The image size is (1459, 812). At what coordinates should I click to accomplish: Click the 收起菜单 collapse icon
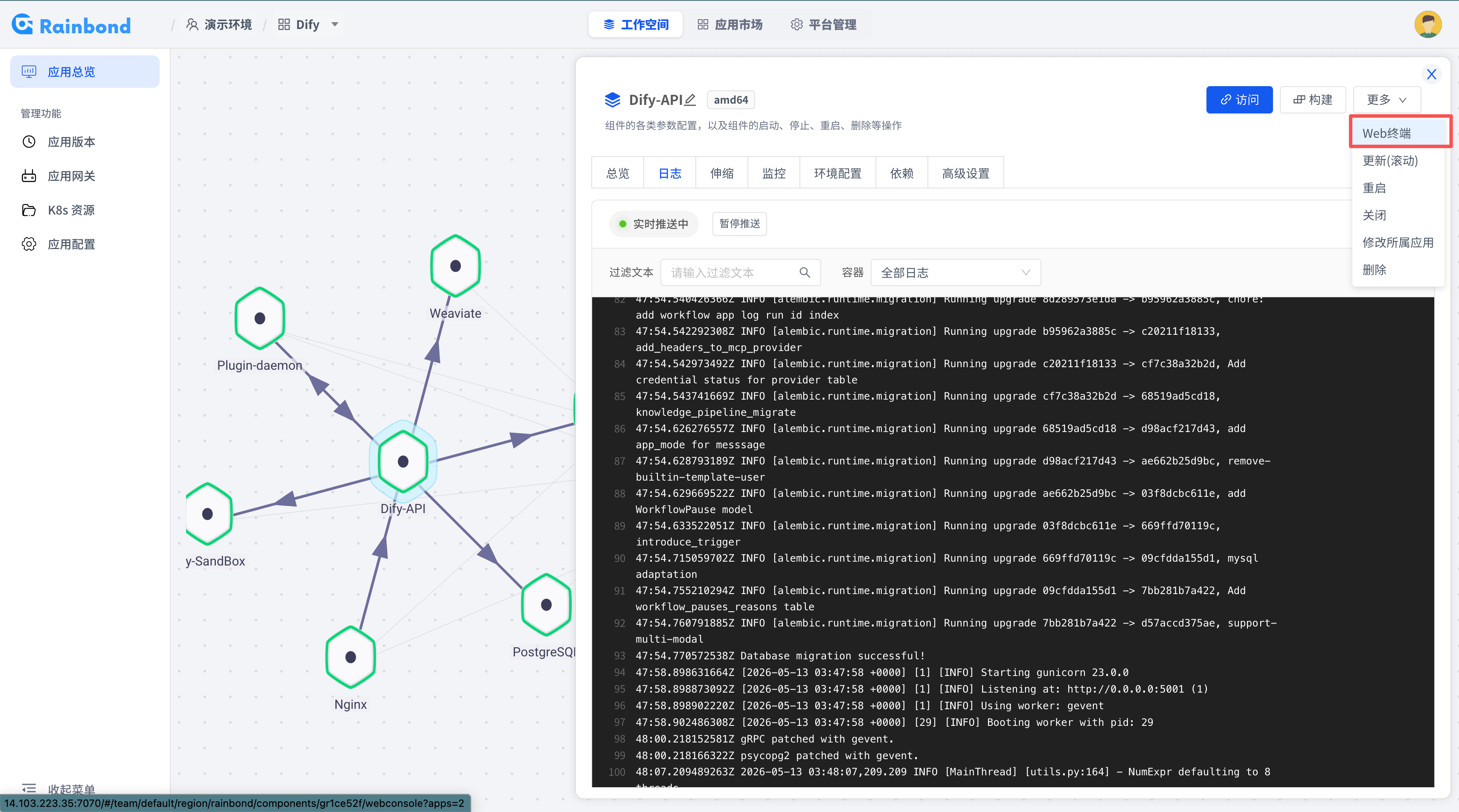click(29, 788)
